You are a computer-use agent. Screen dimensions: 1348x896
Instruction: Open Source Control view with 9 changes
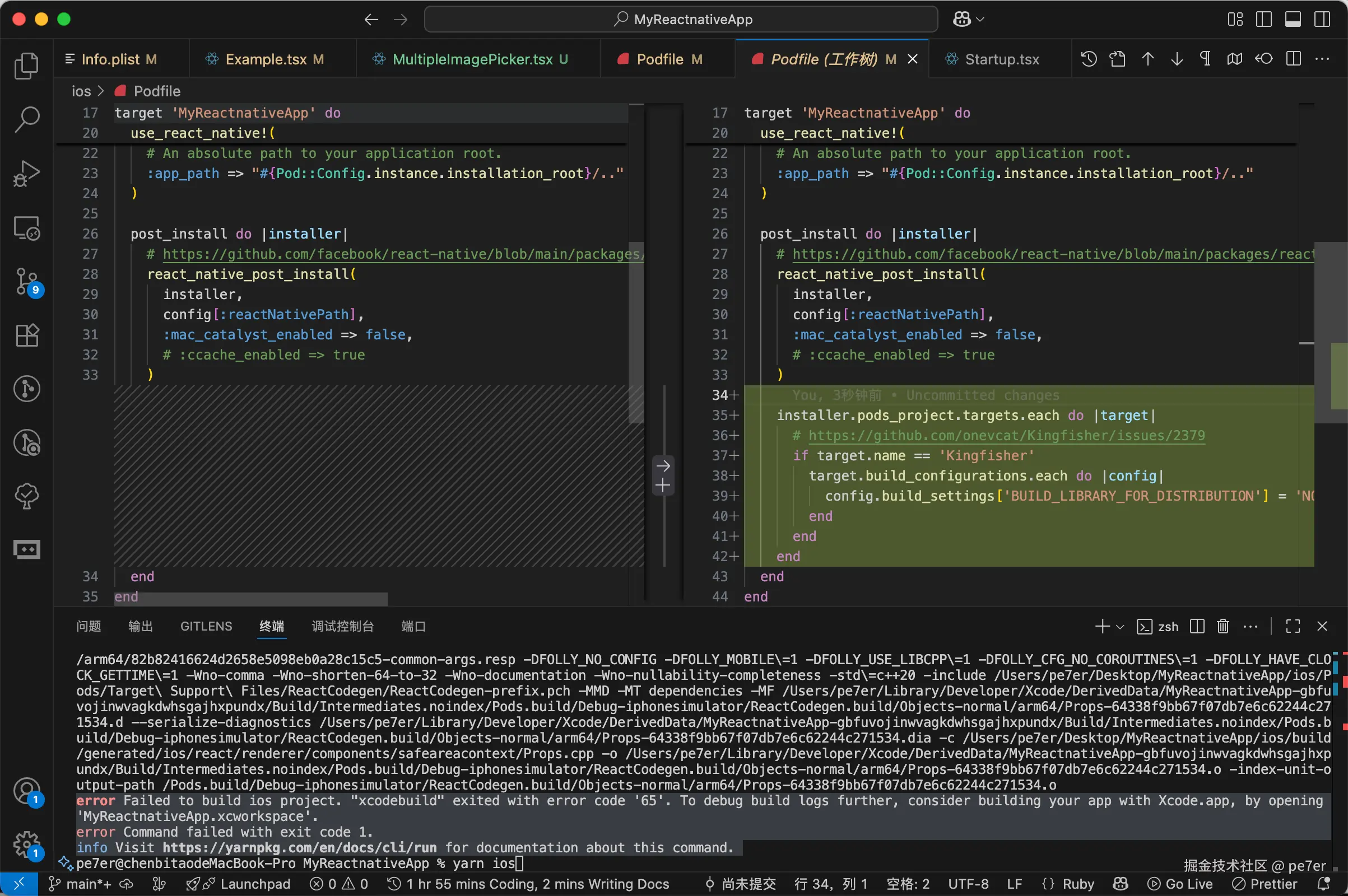(26, 281)
